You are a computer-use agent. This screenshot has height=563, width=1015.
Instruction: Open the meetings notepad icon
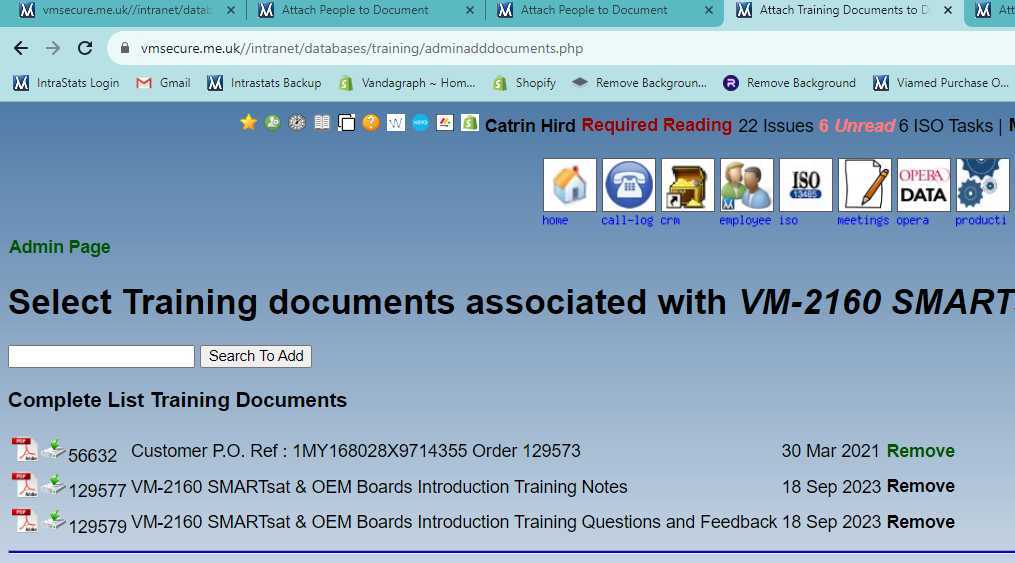tap(864, 185)
